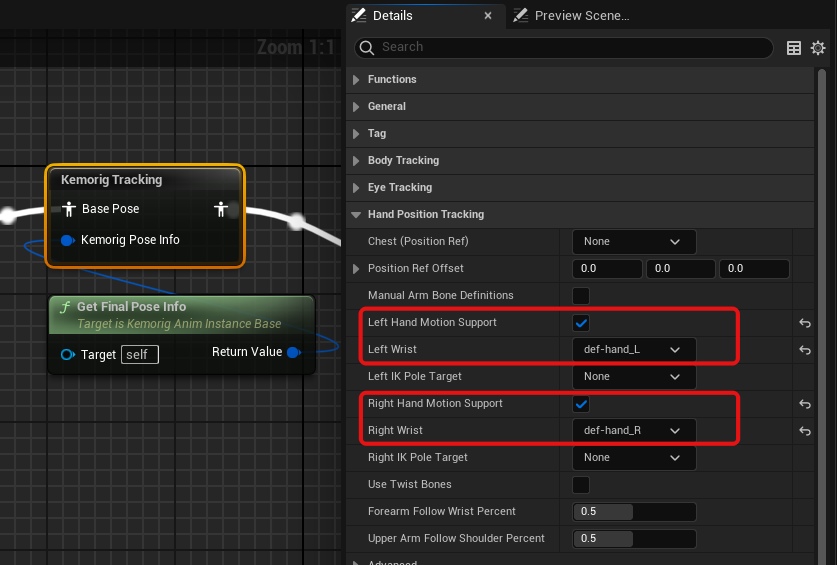Reset Right Wrist value to default

804,431
